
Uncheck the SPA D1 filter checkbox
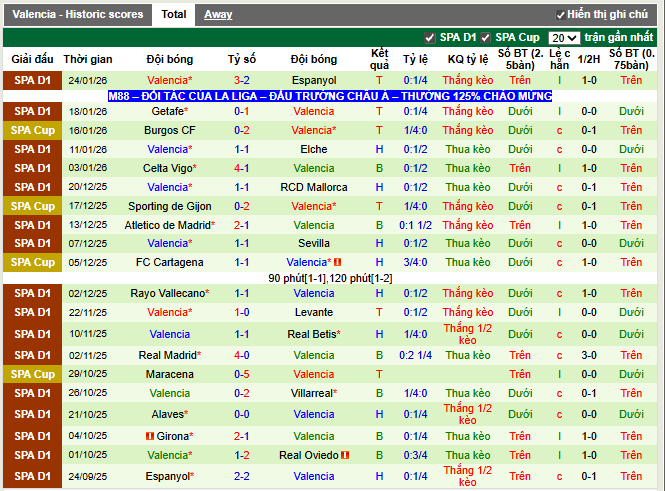pyautogui.click(x=430, y=38)
